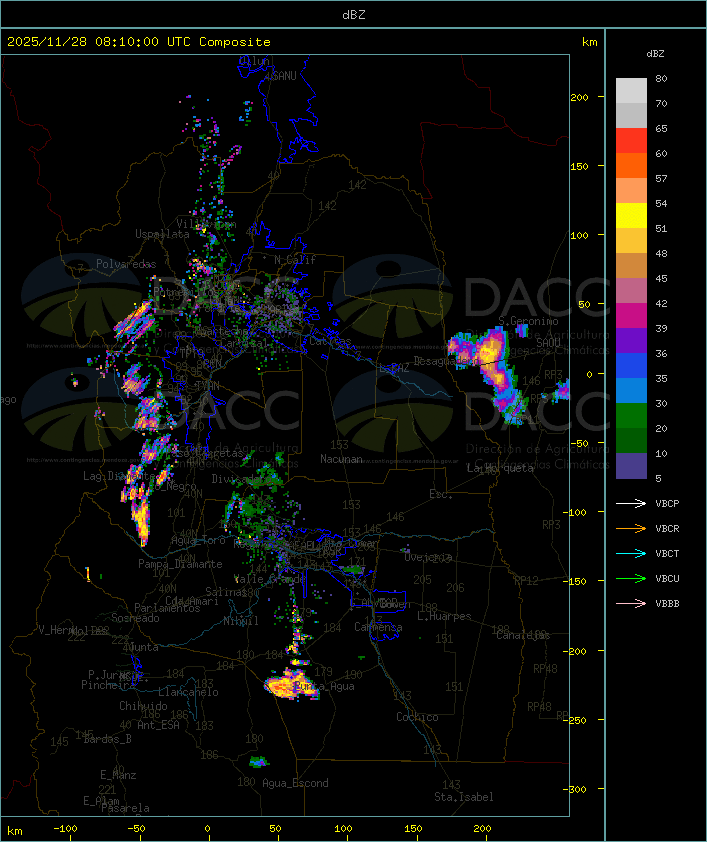Viewport: 707px width, 842px height.
Task: Click the dBZ title at the top
Action: (x=354, y=14)
